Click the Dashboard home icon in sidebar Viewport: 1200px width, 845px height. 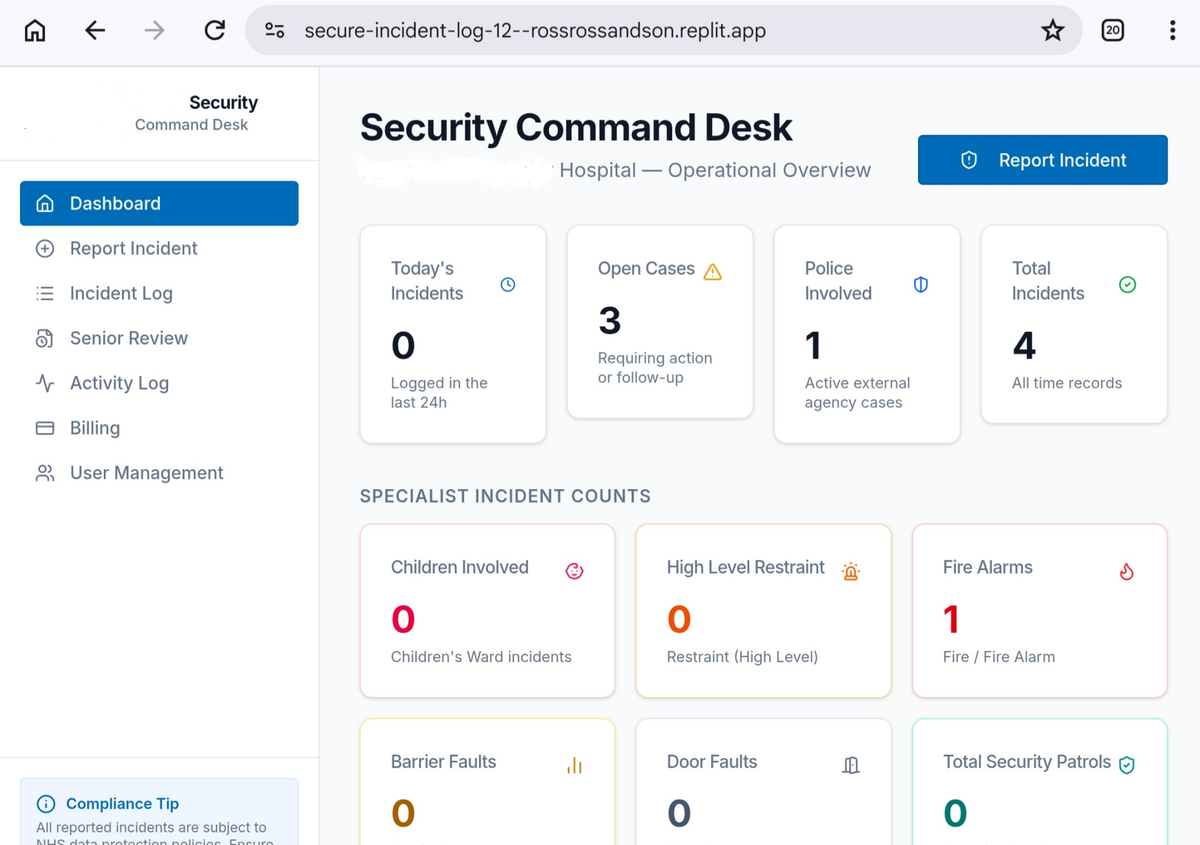coord(45,203)
